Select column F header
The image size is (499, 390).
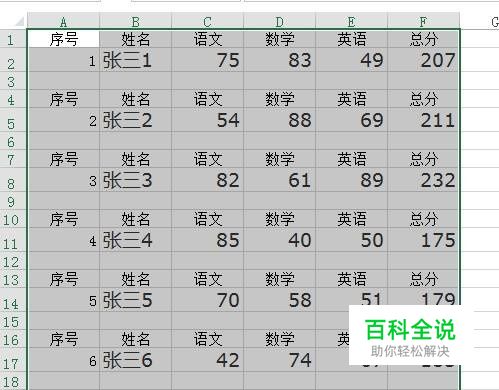tap(423, 22)
